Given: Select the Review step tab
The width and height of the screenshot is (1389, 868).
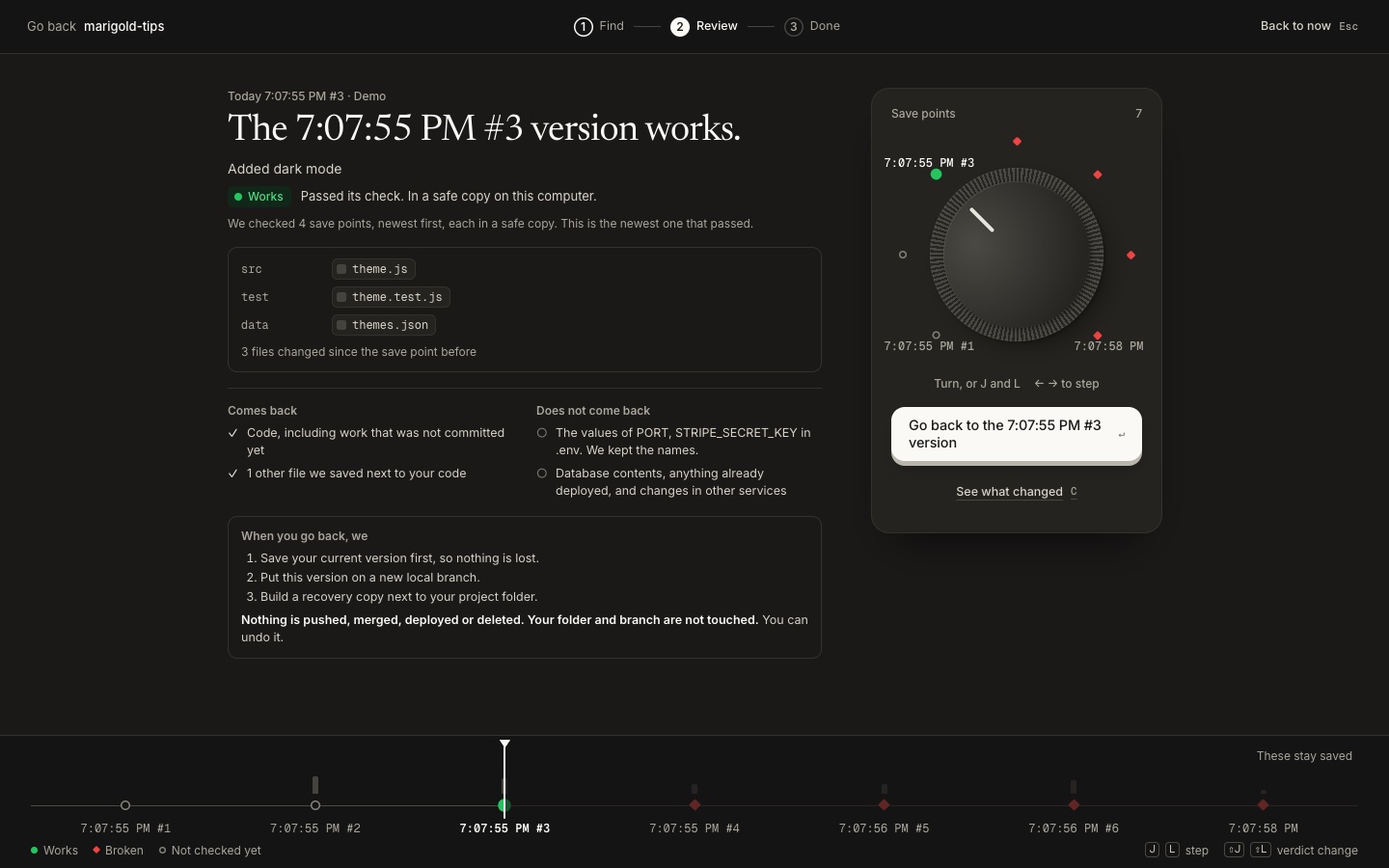Looking at the screenshot, I should click(x=704, y=26).
